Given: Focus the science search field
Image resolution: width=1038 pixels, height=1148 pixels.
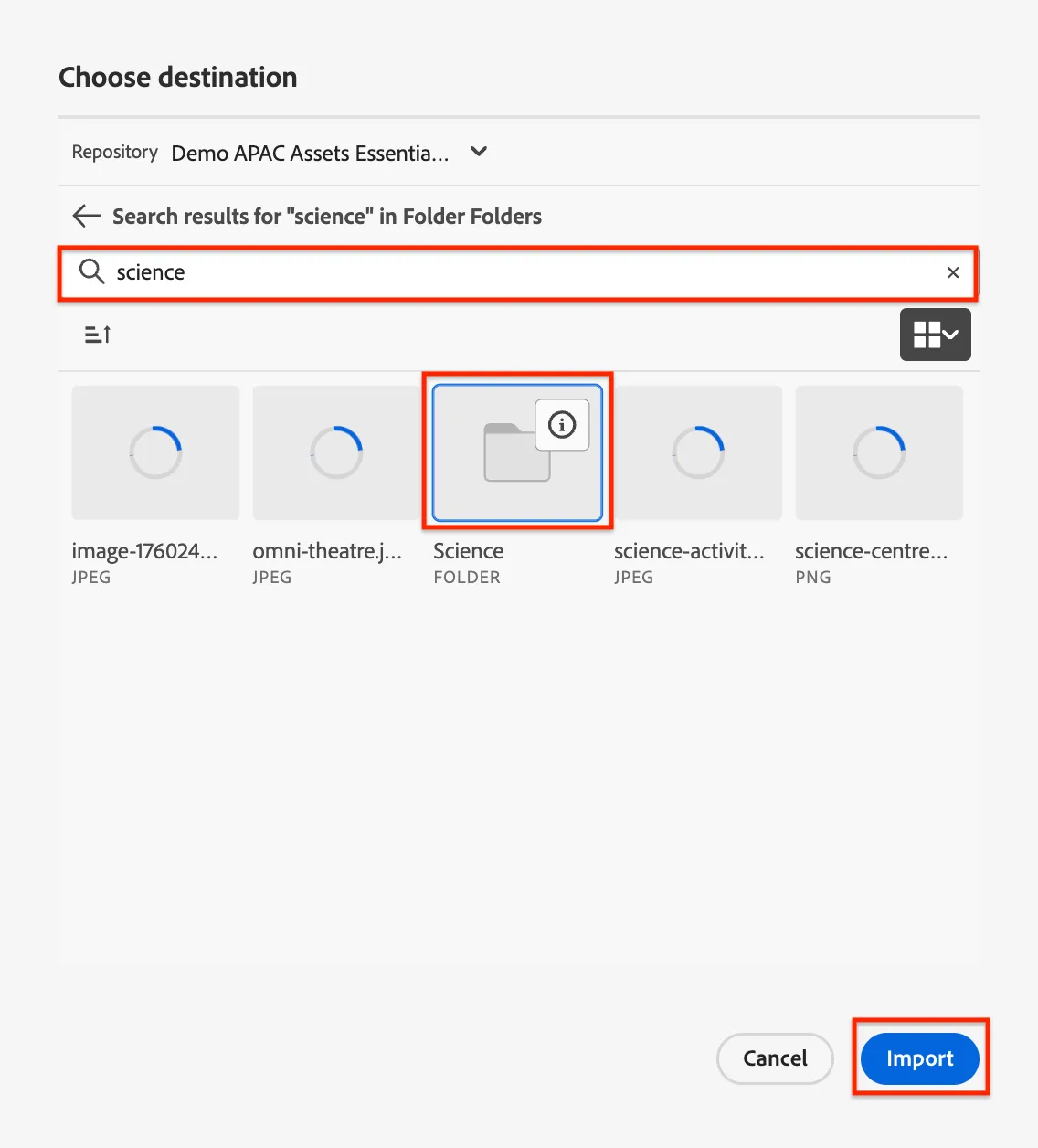Looking at the screenshot, I should point(518,272).
